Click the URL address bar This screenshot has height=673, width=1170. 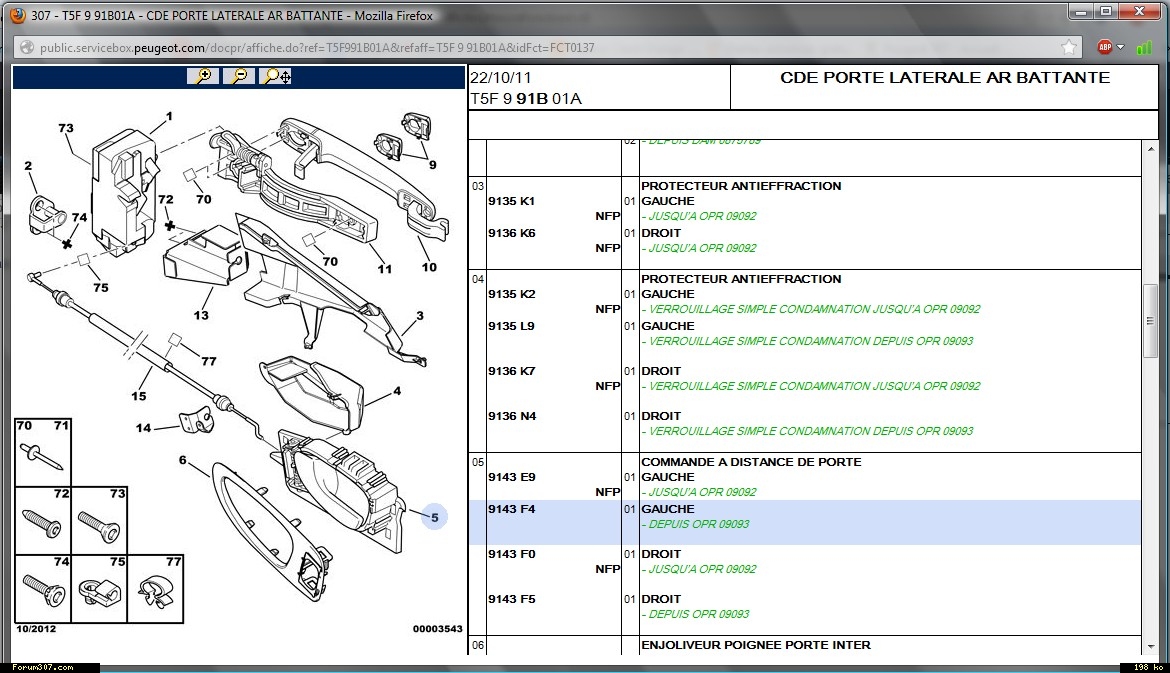[500, 47]
